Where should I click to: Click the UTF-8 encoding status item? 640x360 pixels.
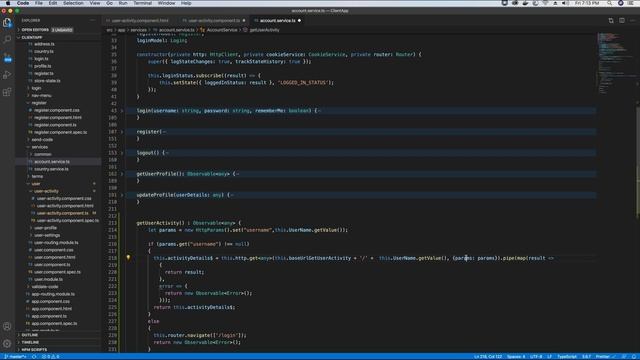[536, 357]
